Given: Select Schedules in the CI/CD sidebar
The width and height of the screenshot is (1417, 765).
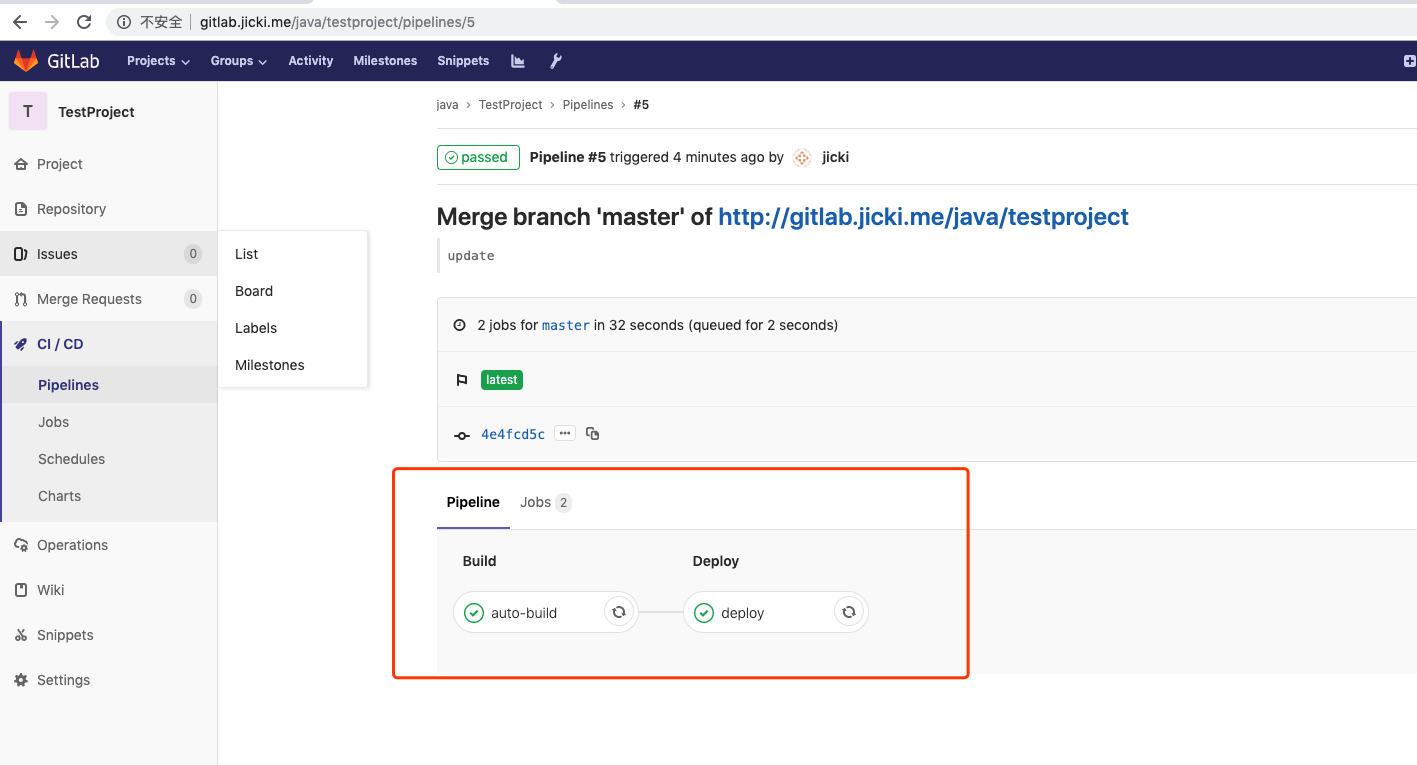Looking at the screenshot, I should [x=71, y=458].
